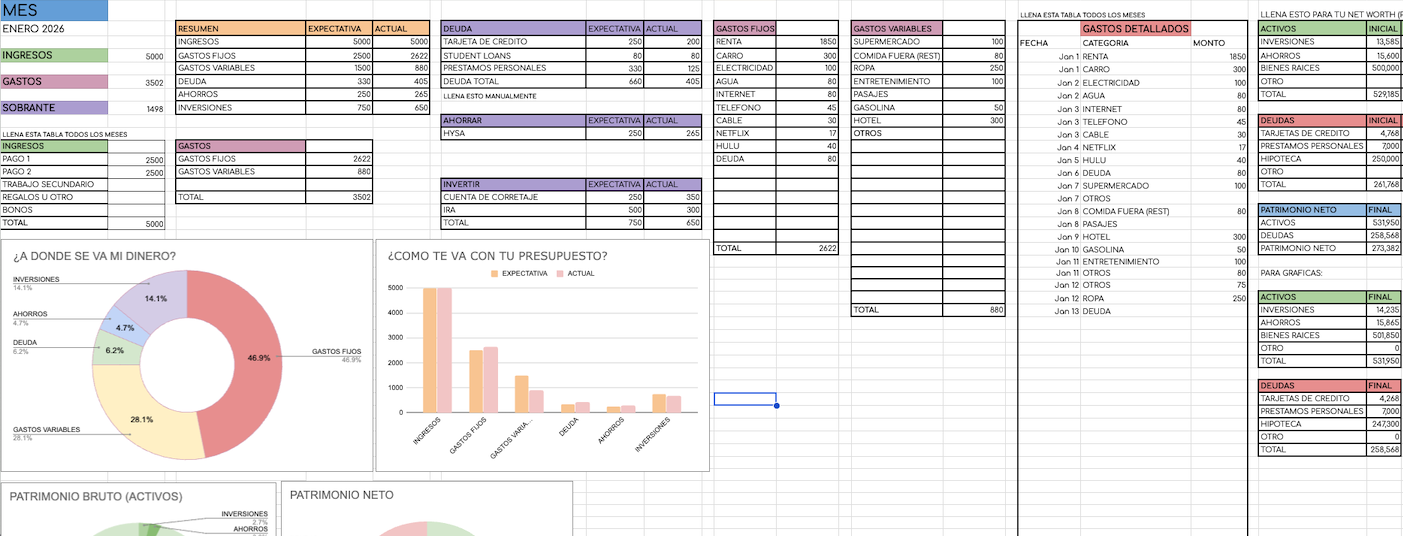Click the GASTOS DETALLADOS red header
The image size is (1403, 536).
[1136, 29]
